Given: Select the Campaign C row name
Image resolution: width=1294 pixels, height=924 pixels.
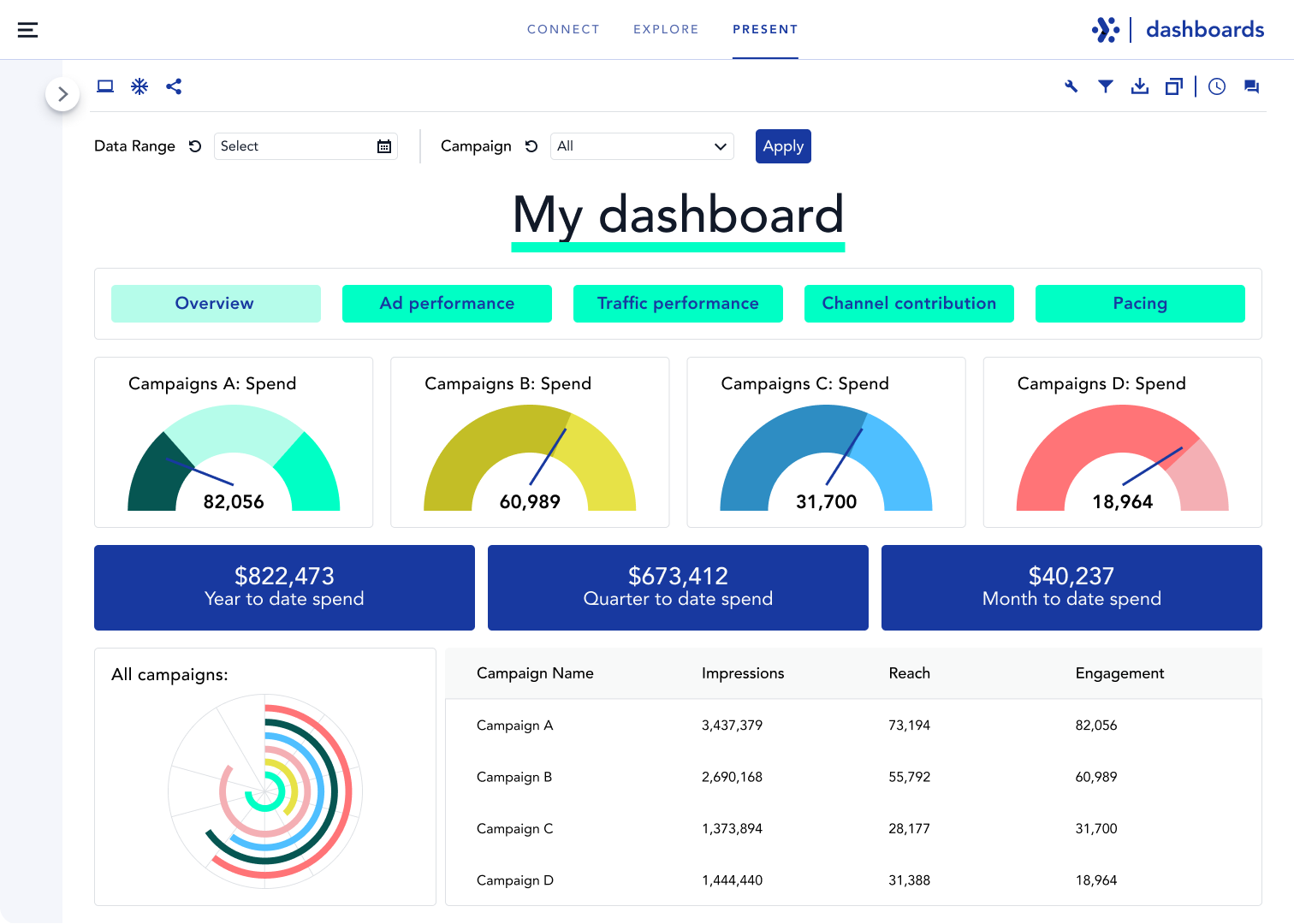Looking at the screenshot, I should tap(514, 828).
